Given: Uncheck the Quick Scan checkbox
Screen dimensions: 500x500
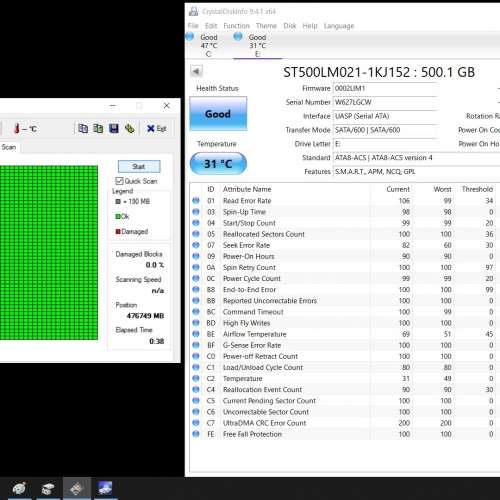Looking at the screenshot, I should click(x=119, y=181).
